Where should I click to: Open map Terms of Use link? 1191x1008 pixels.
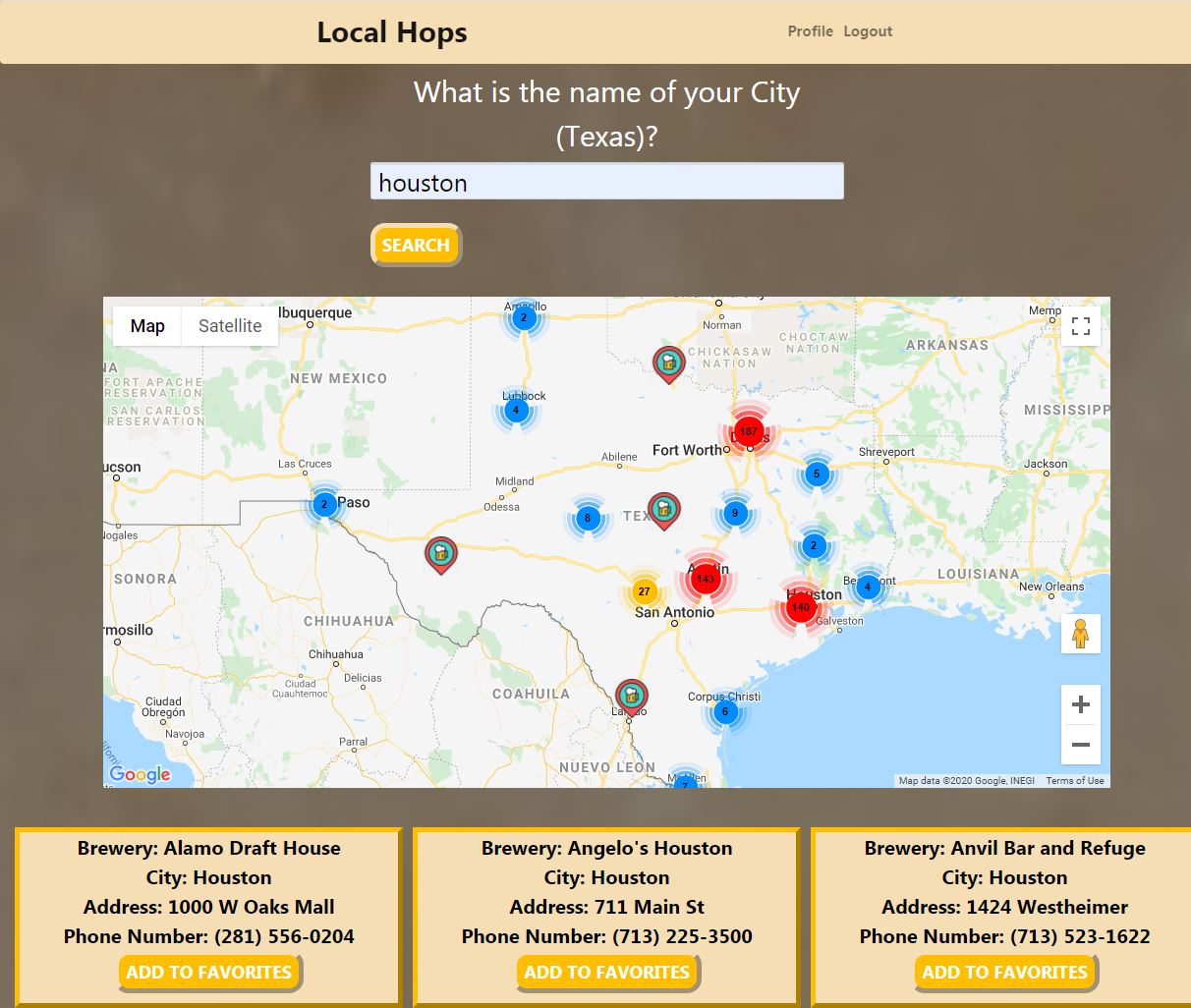[x=1075, y=781]
